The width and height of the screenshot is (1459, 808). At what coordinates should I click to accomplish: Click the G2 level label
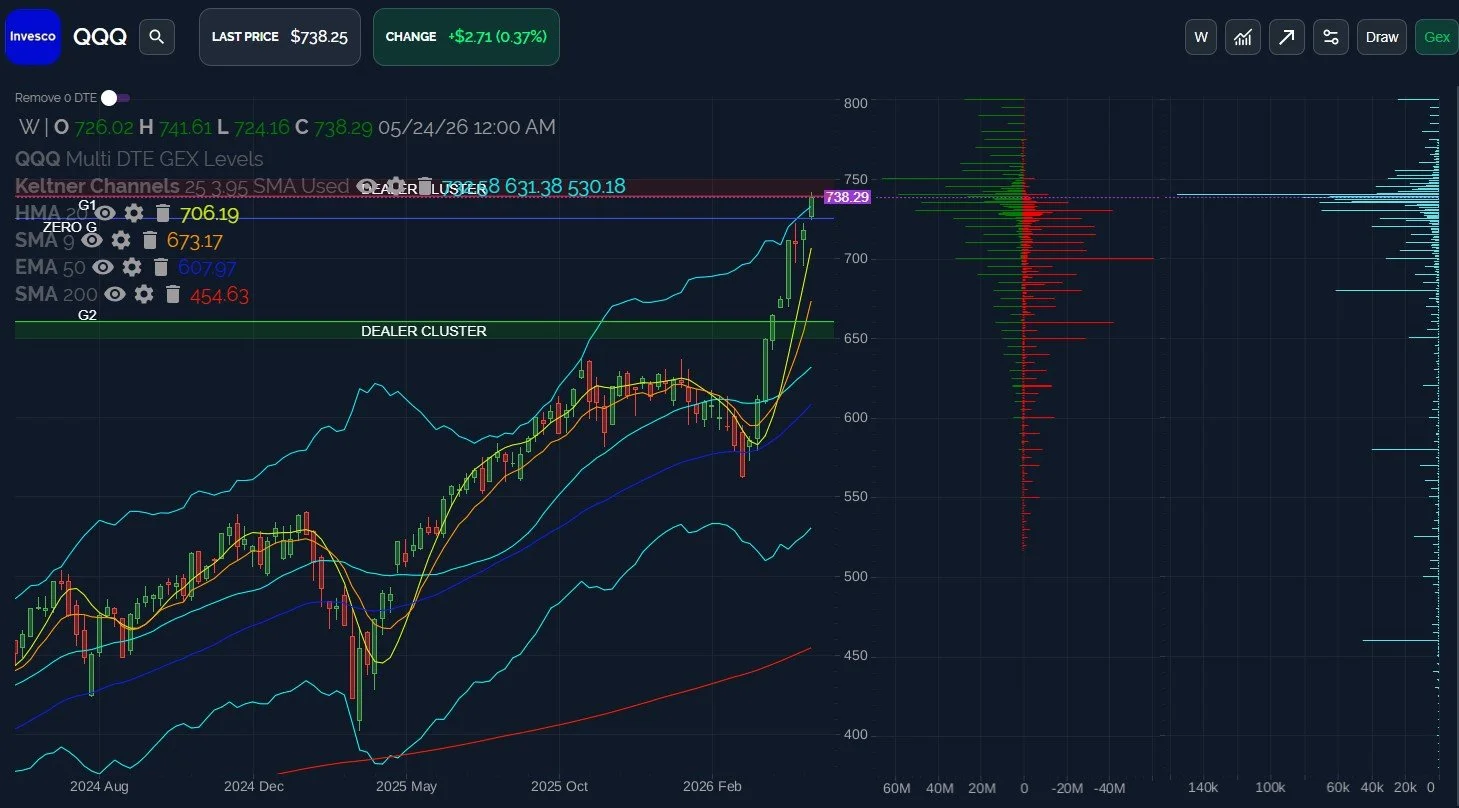tap(88, 315)
